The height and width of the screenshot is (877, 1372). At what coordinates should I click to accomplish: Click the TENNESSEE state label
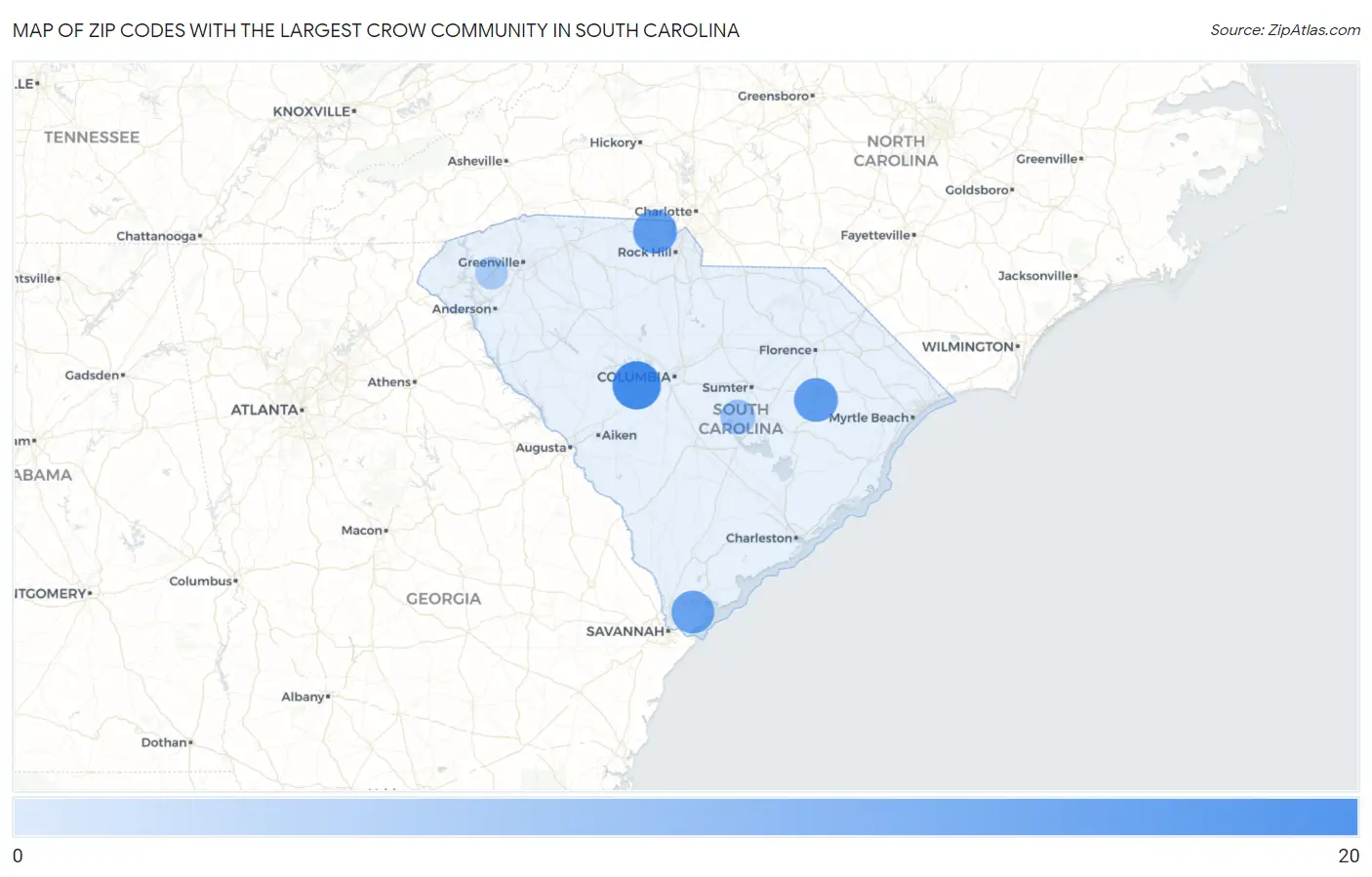click(92, 138)
